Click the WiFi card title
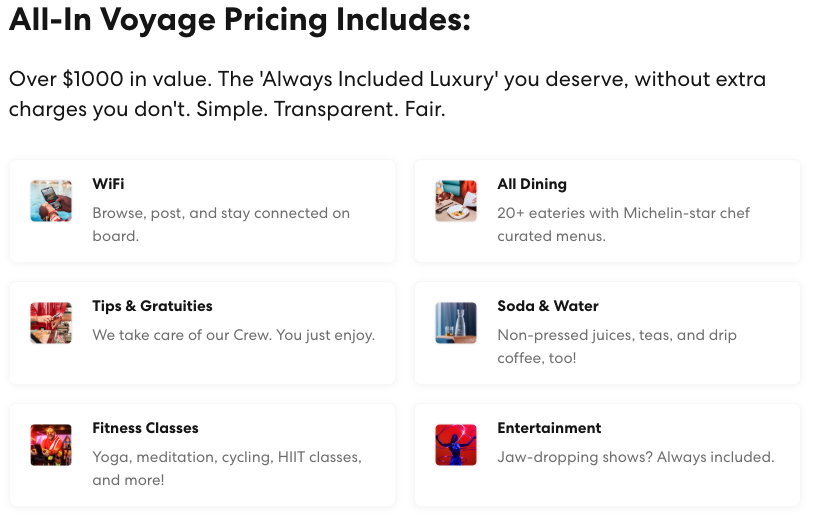Image resolution: width=813 pixels, height=515 pixels. [108, 184]
